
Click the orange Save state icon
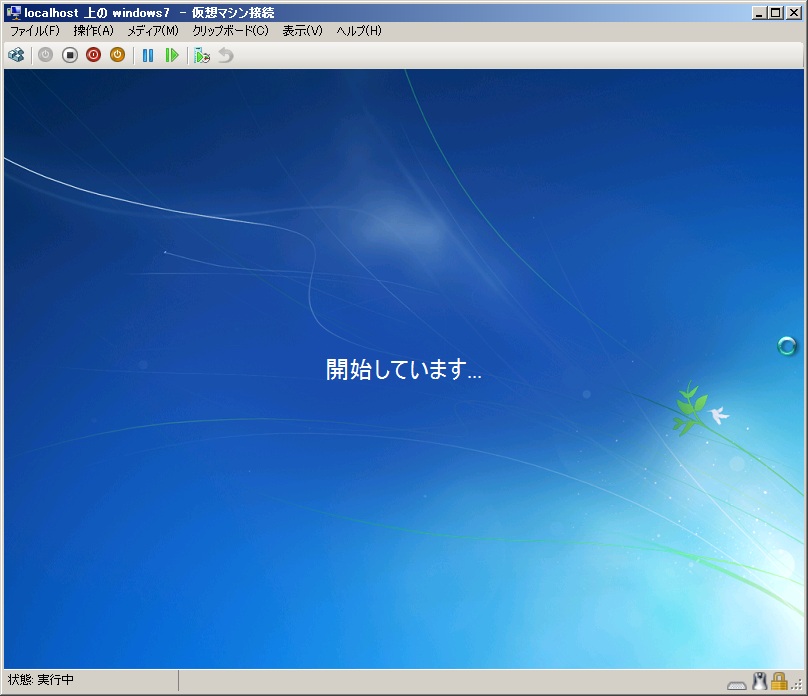click(x=117, y=55)
